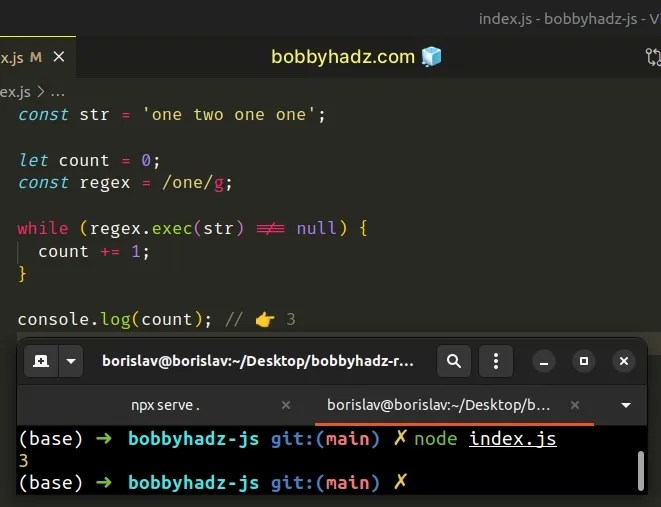Open the compare changes icon in editor toolbar

(x=653, y=57)
